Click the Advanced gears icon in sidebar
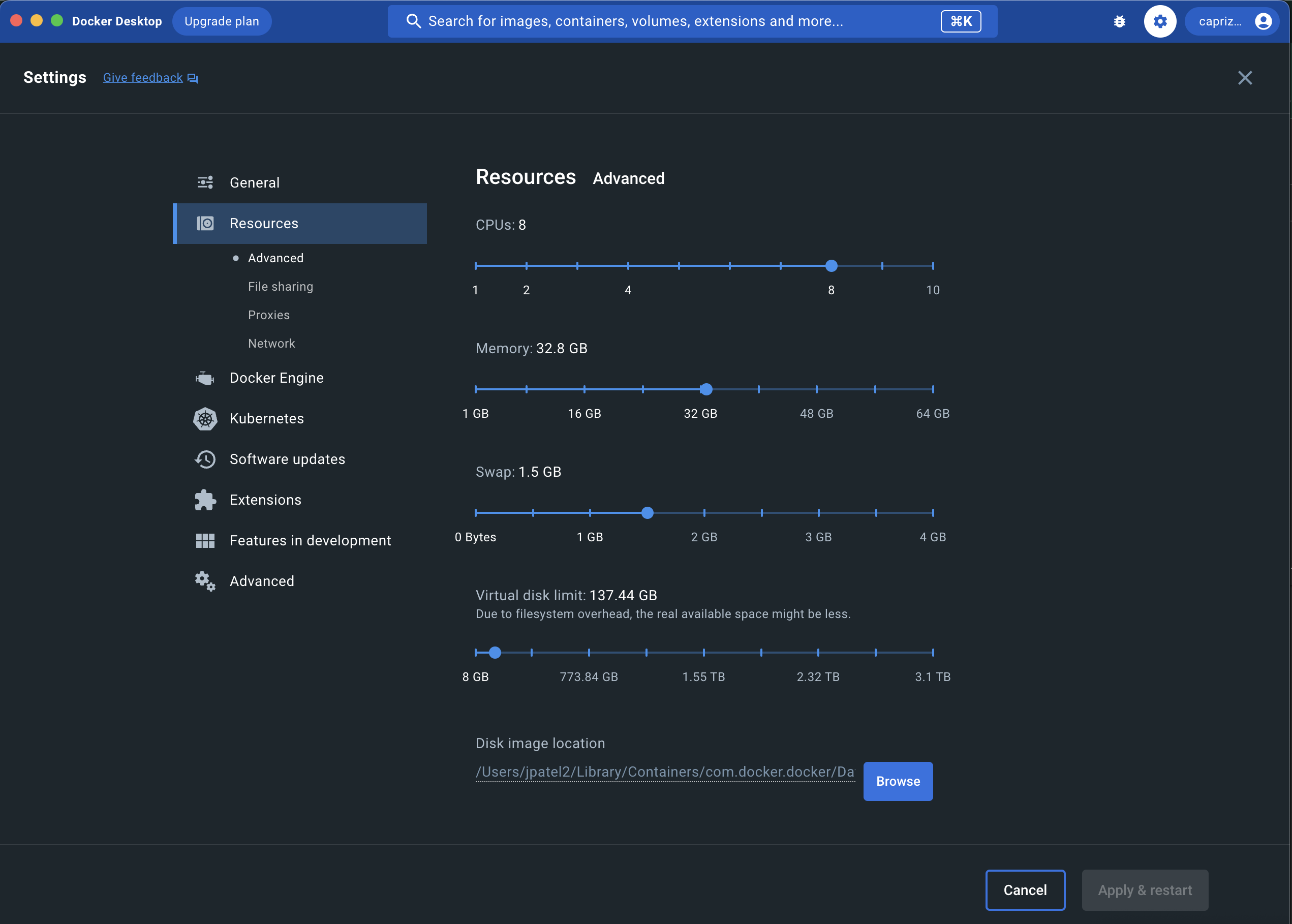Screen dimensions: 1292x924 coord(205,581)
